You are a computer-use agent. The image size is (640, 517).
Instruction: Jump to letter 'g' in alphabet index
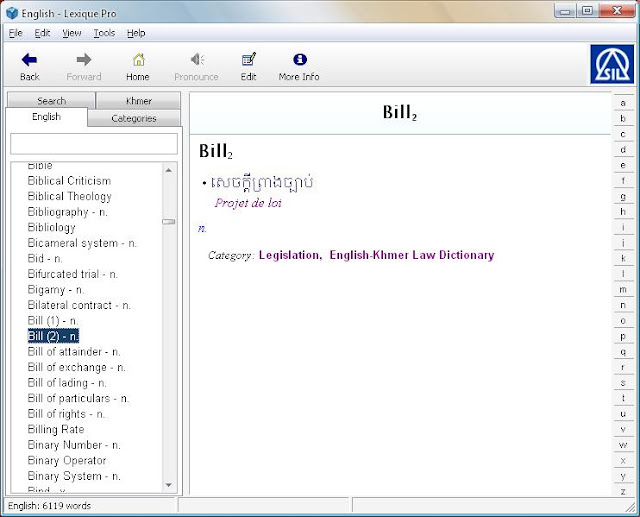click(x=623, y=196)
